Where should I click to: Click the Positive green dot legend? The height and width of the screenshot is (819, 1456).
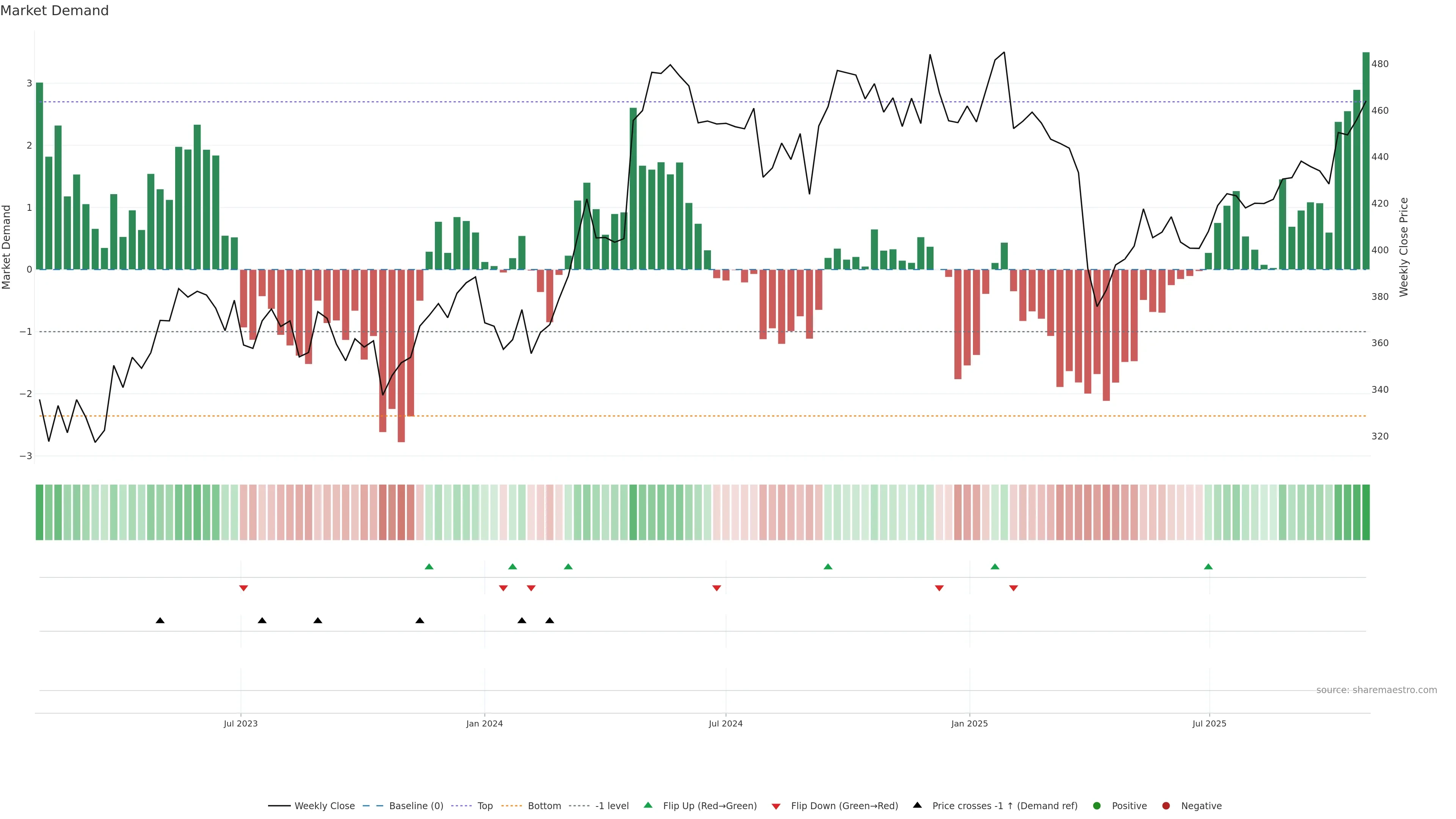[x=1097, y=806]
